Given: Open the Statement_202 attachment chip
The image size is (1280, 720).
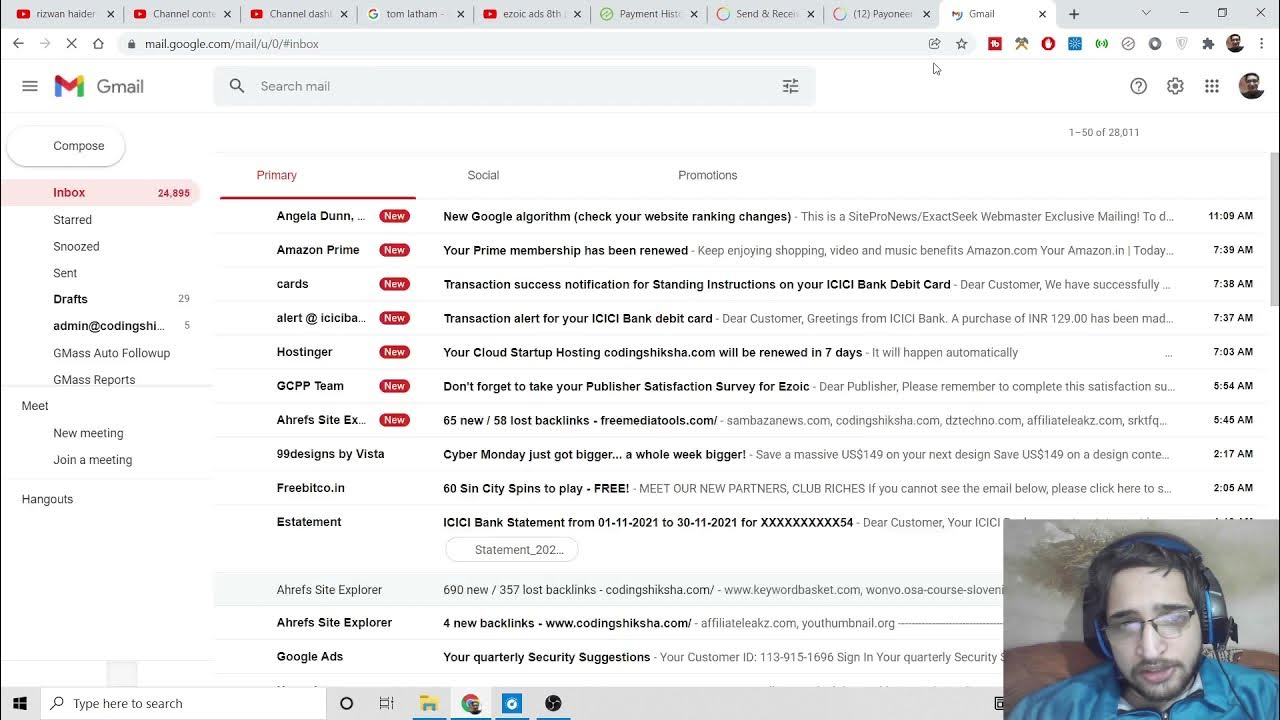Looking at the screenshot, I should 512,549.
